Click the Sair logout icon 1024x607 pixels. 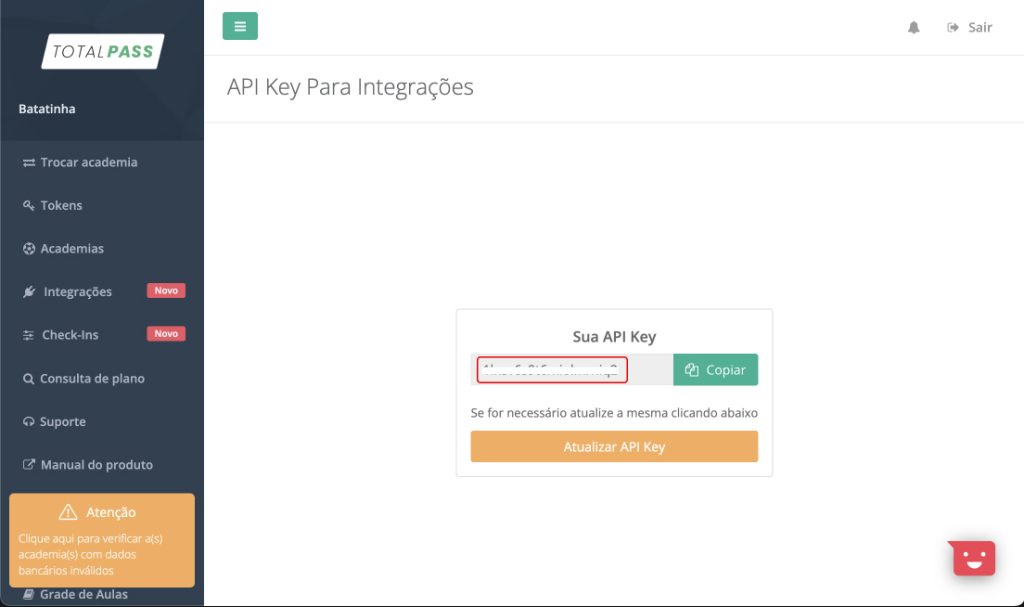coord(953,27)
